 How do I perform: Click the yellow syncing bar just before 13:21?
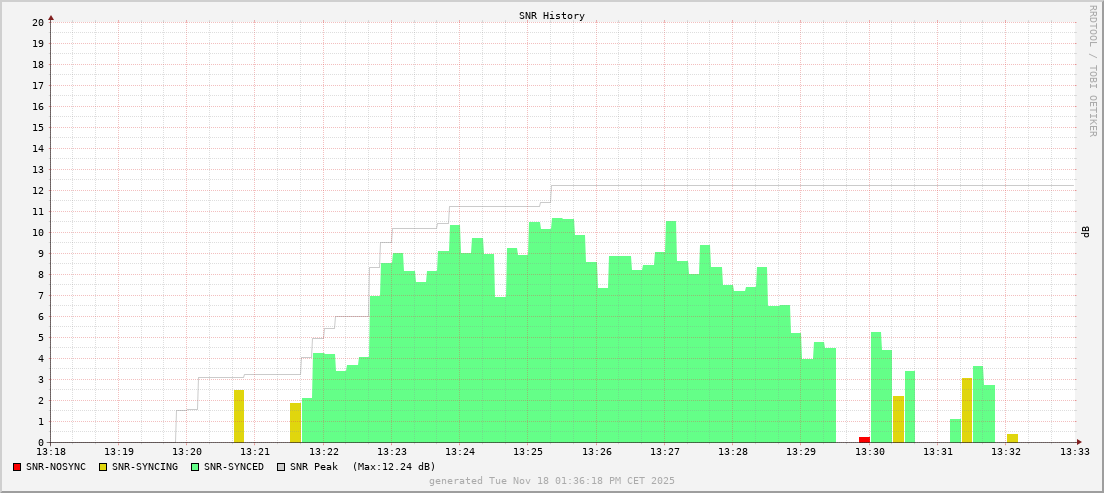(239, 416)
